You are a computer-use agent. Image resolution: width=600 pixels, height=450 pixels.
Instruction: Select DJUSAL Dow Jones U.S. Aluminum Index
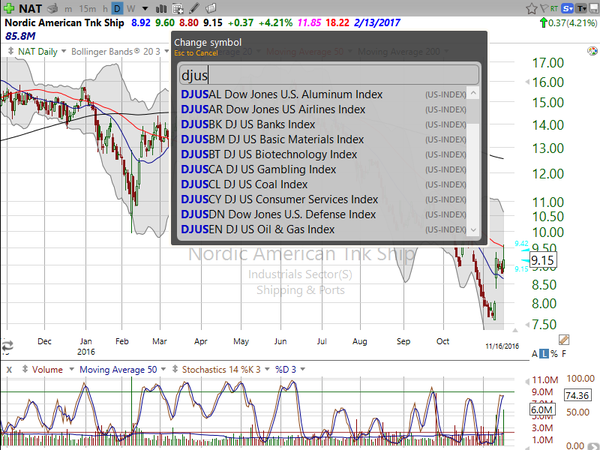[x=324, y=94]
